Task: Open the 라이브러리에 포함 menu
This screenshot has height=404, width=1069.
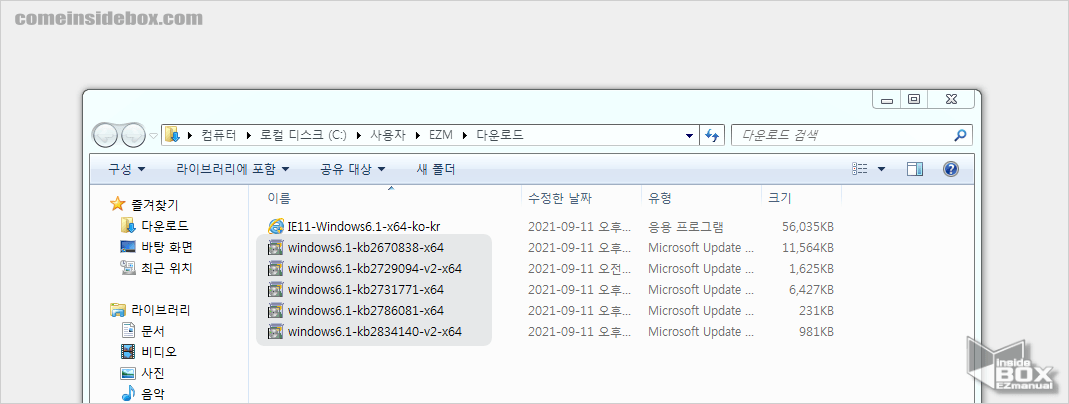Action: tap(232, 169)
